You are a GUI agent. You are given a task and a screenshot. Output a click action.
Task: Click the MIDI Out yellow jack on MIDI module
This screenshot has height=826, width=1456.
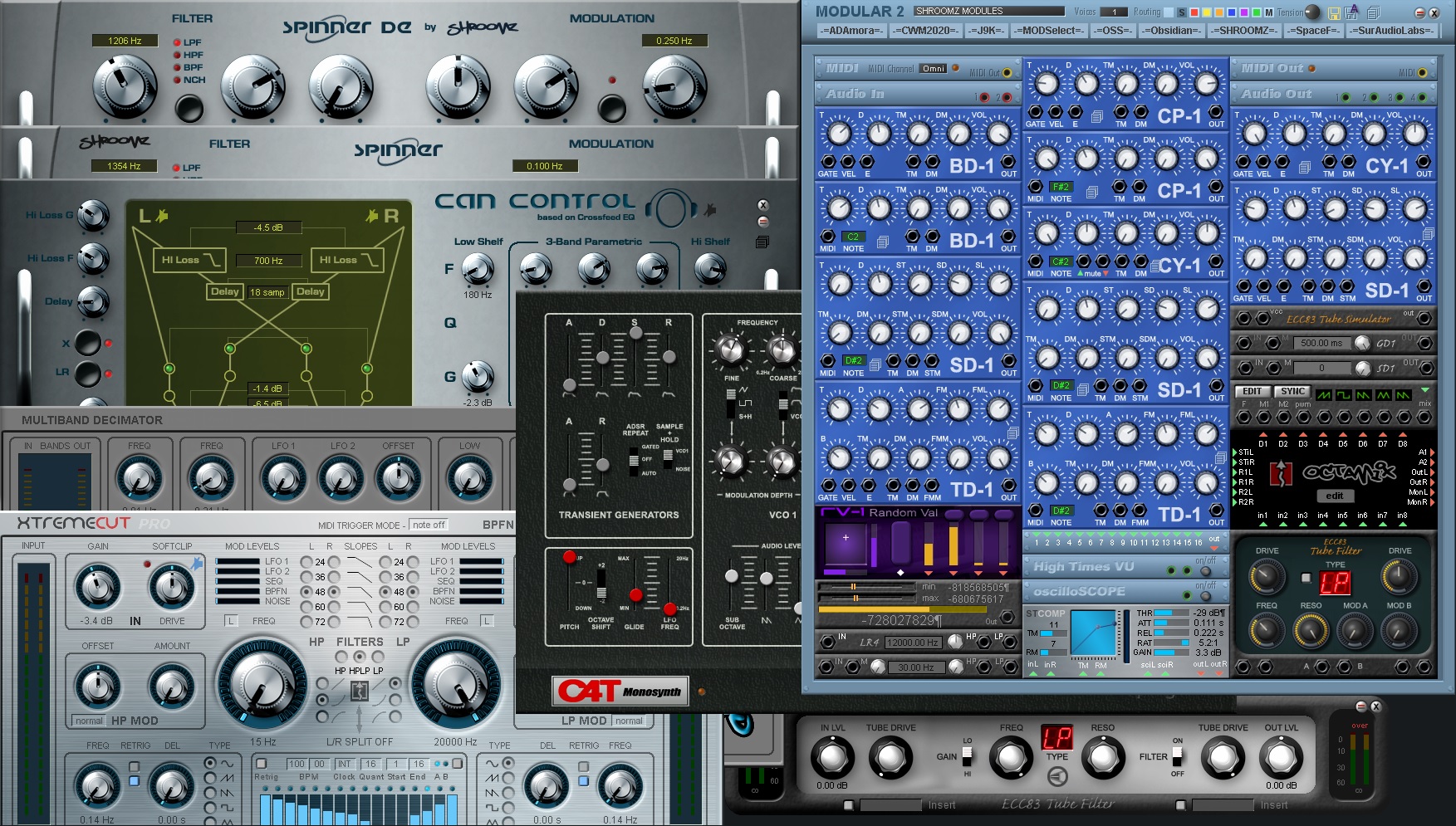pos(1007,72)
